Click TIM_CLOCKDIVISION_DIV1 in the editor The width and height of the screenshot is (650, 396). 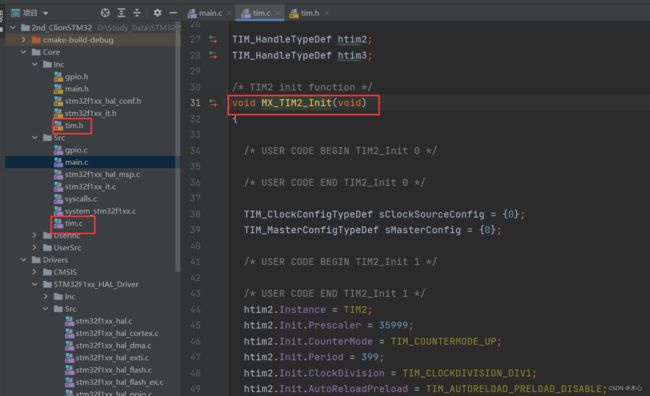pyautogui.click(x=467, y=373)
